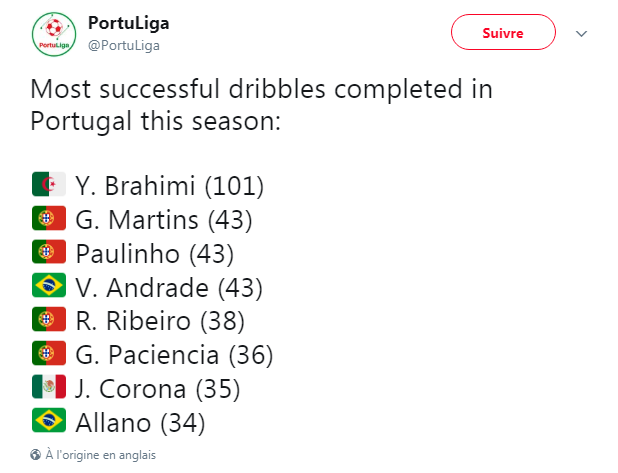Click the 'Most successful dribbles' tweet text
618x473 pixels.
point(260,105)
